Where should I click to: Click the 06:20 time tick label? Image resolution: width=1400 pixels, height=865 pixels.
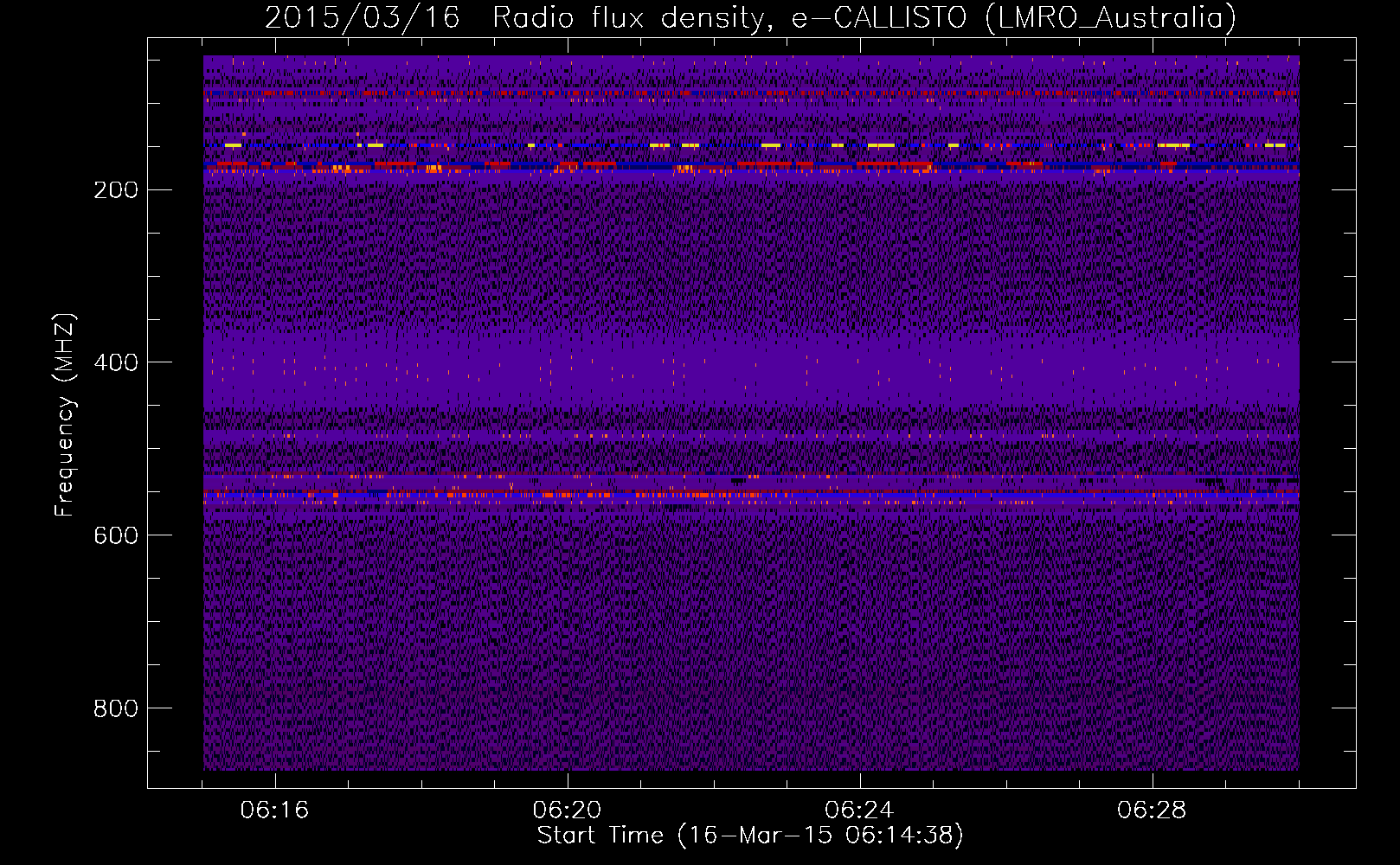(568, 811)
